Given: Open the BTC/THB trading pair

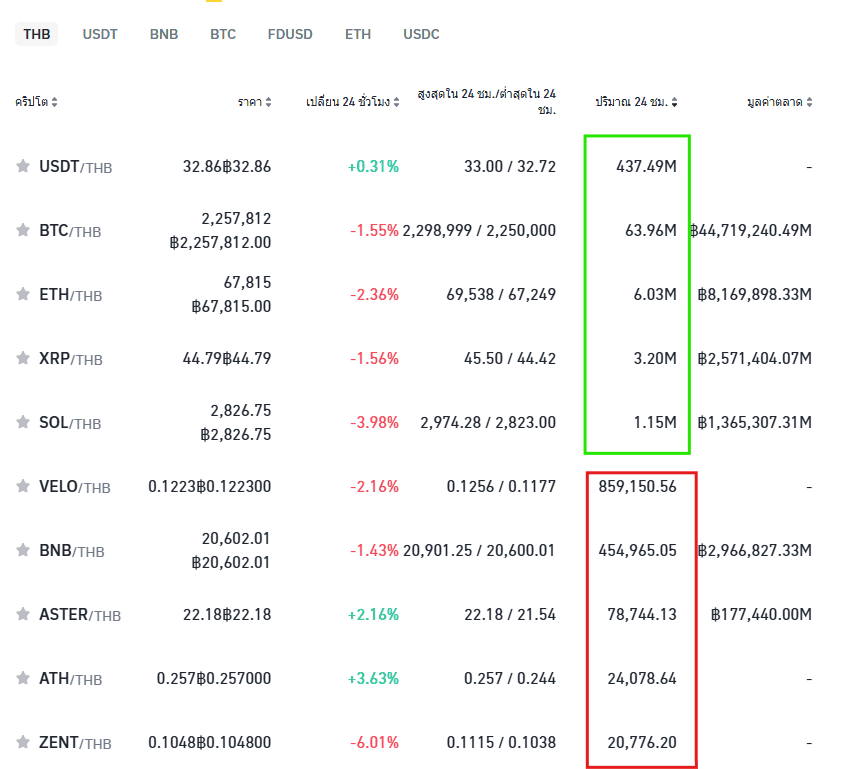Looking at the screenshot, I should [70, 231].
